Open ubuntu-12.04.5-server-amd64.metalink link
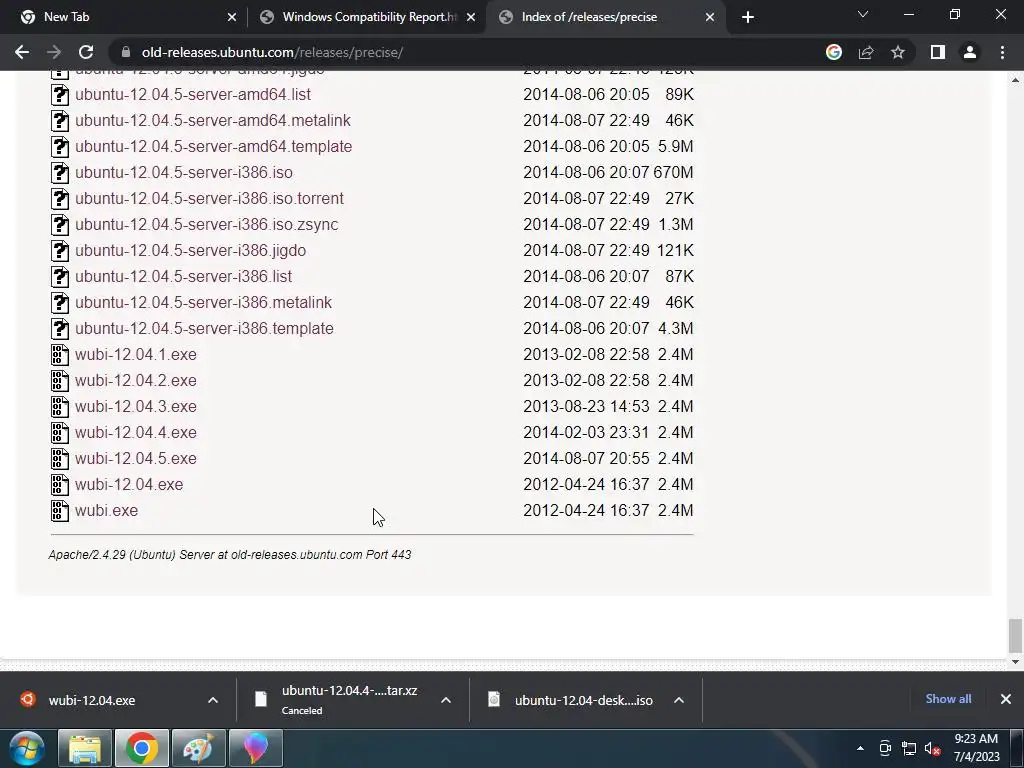 pos(213,120)
